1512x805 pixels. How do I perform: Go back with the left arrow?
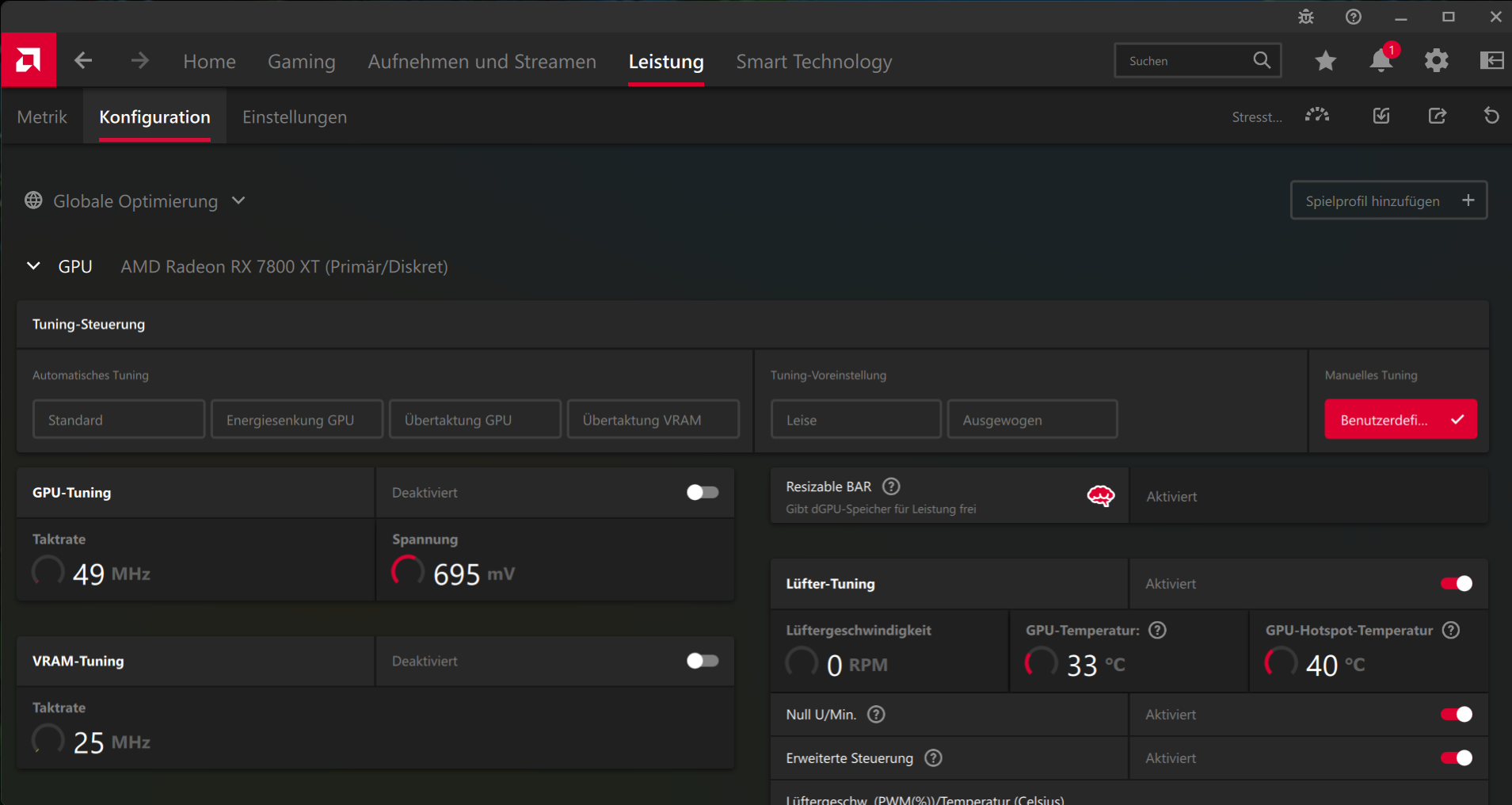[83, 60]
